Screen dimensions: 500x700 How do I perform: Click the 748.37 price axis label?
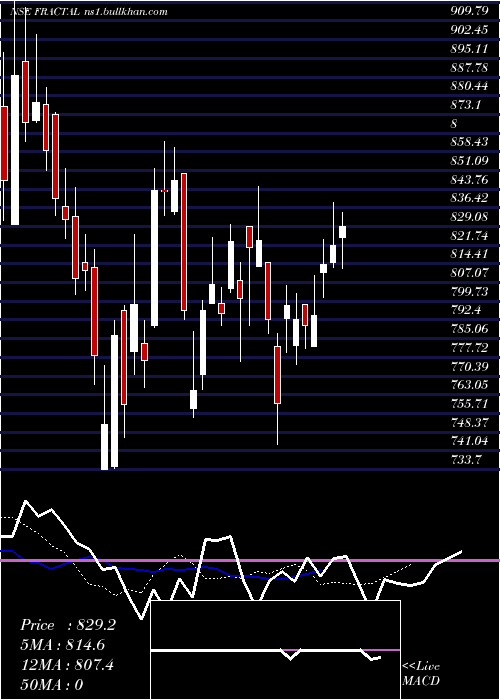tap(469, 422)
